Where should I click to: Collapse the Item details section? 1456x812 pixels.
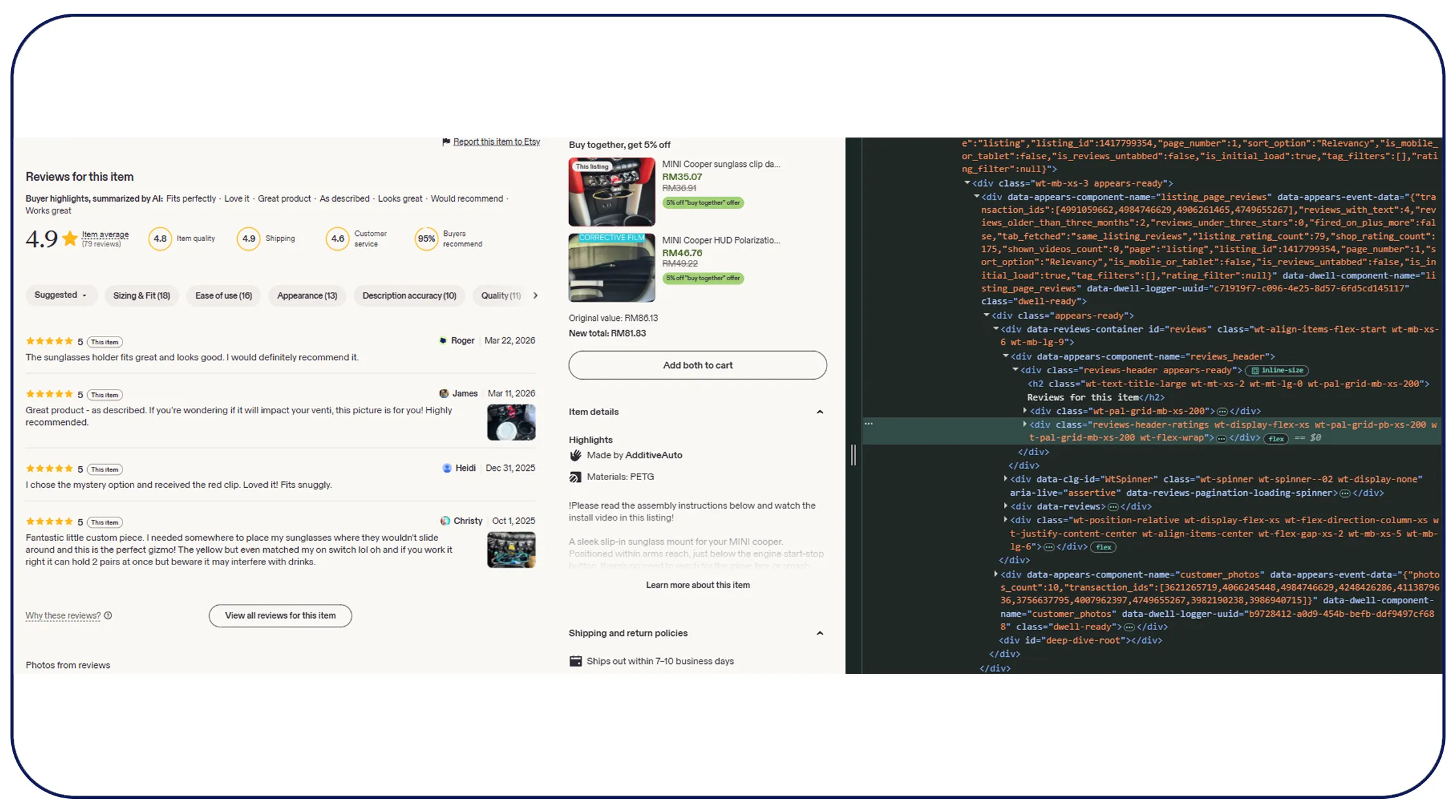point(820,412)
